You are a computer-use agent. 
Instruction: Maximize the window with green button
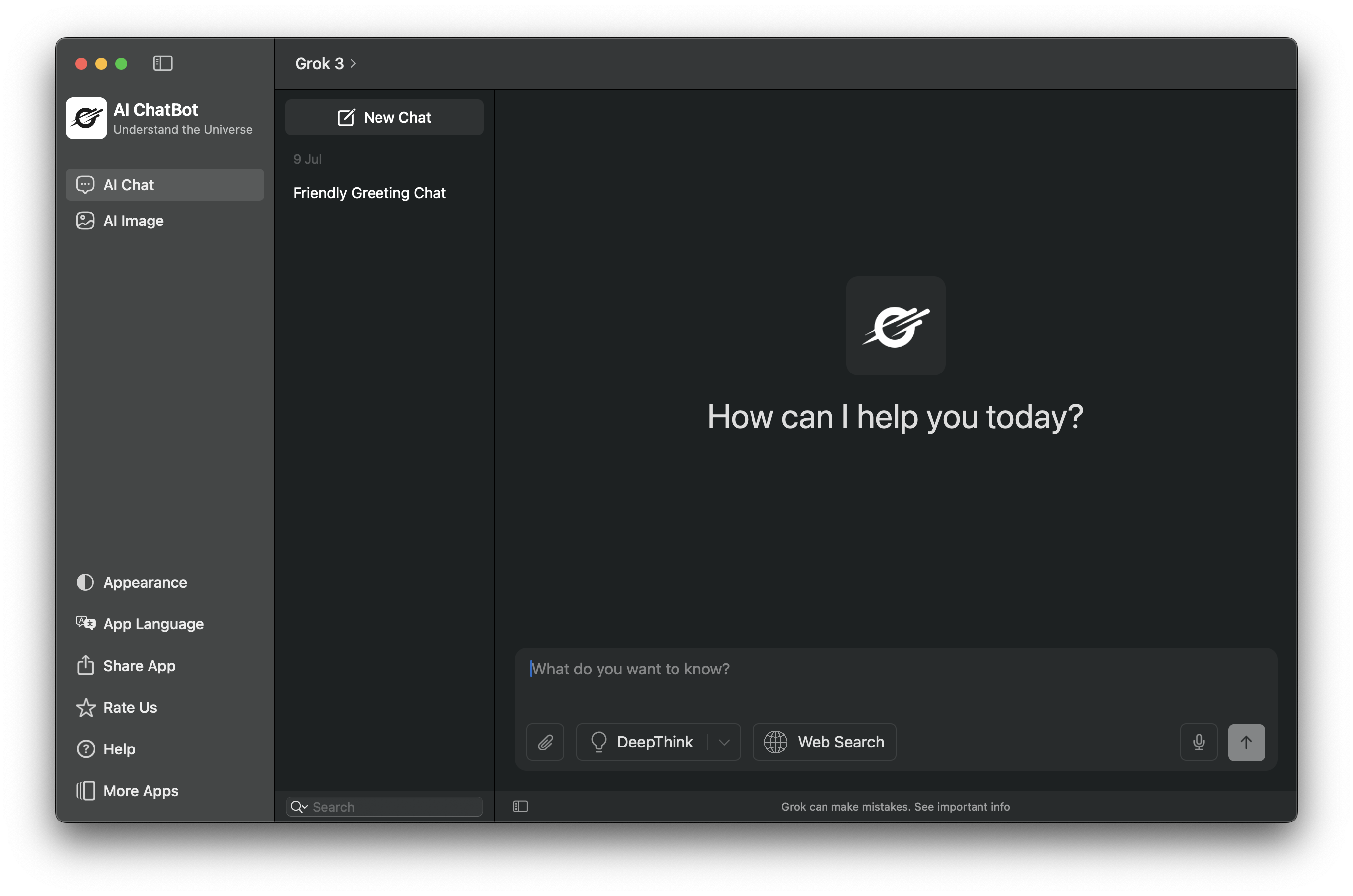(x=121, y=64)
